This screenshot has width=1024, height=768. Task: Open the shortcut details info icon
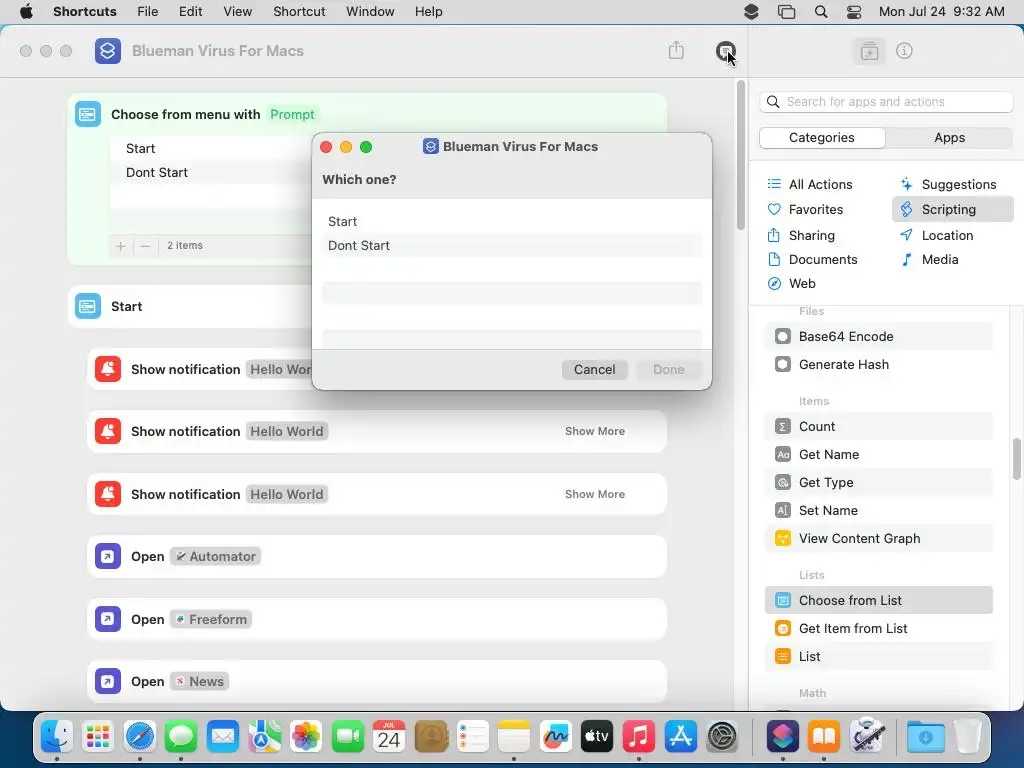pyautogui.click(x=904, y=50)
